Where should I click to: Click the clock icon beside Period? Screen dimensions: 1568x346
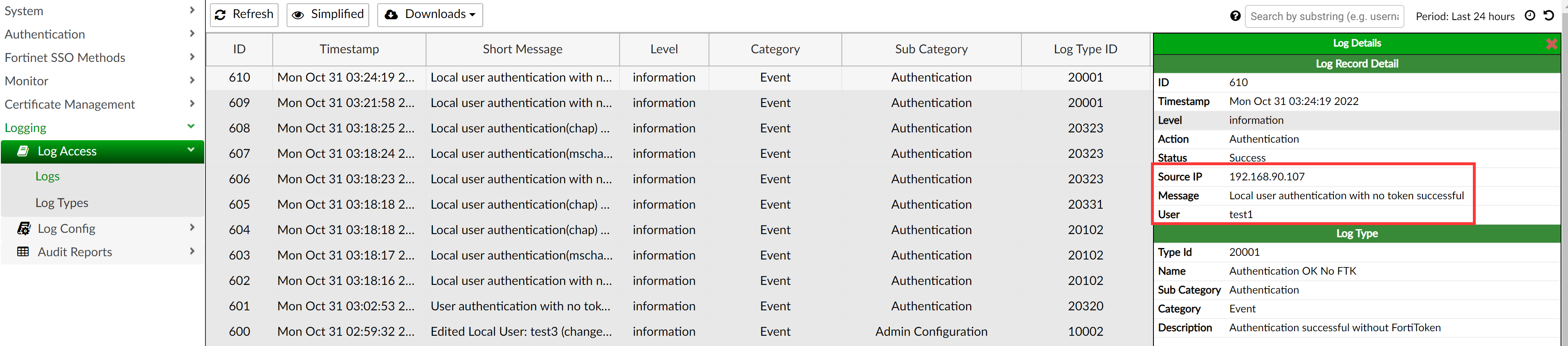pos(1529,16)
